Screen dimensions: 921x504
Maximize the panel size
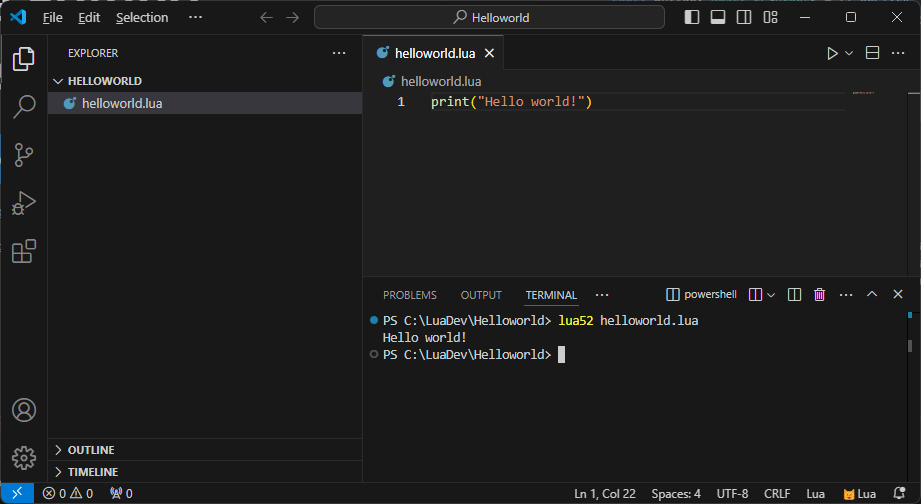[x=872, y=294]
